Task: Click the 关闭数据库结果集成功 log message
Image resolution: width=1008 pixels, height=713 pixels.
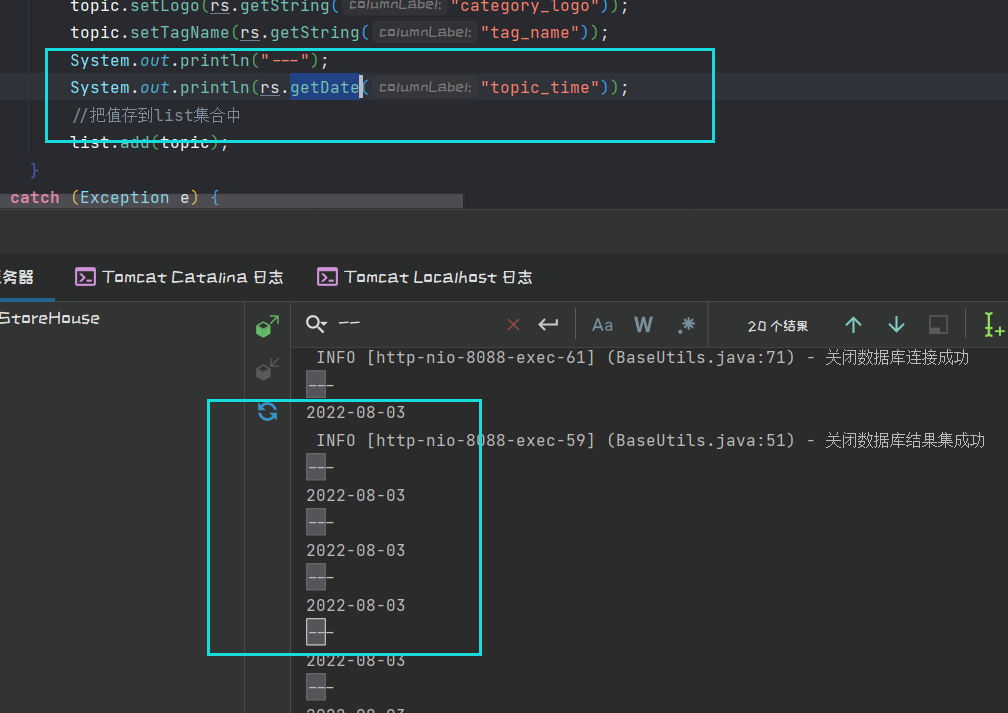Action: coord(904,440)
